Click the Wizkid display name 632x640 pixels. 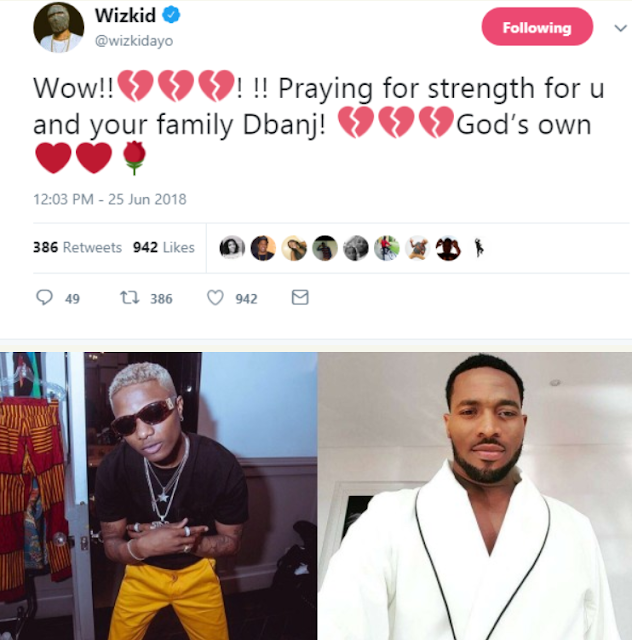click(x=125, y=16)
